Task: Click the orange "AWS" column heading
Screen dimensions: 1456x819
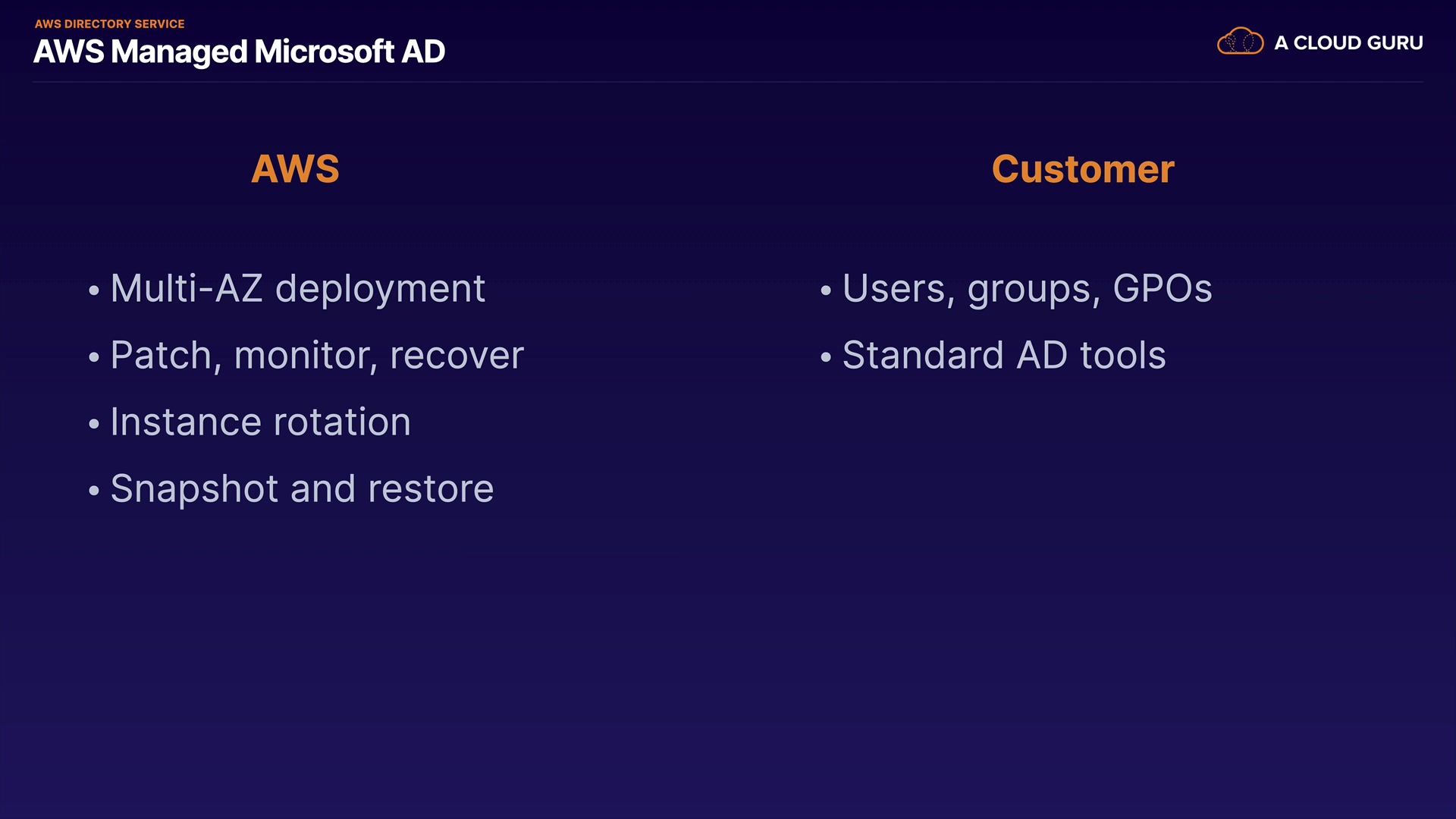Action: (x=295, y=168)
